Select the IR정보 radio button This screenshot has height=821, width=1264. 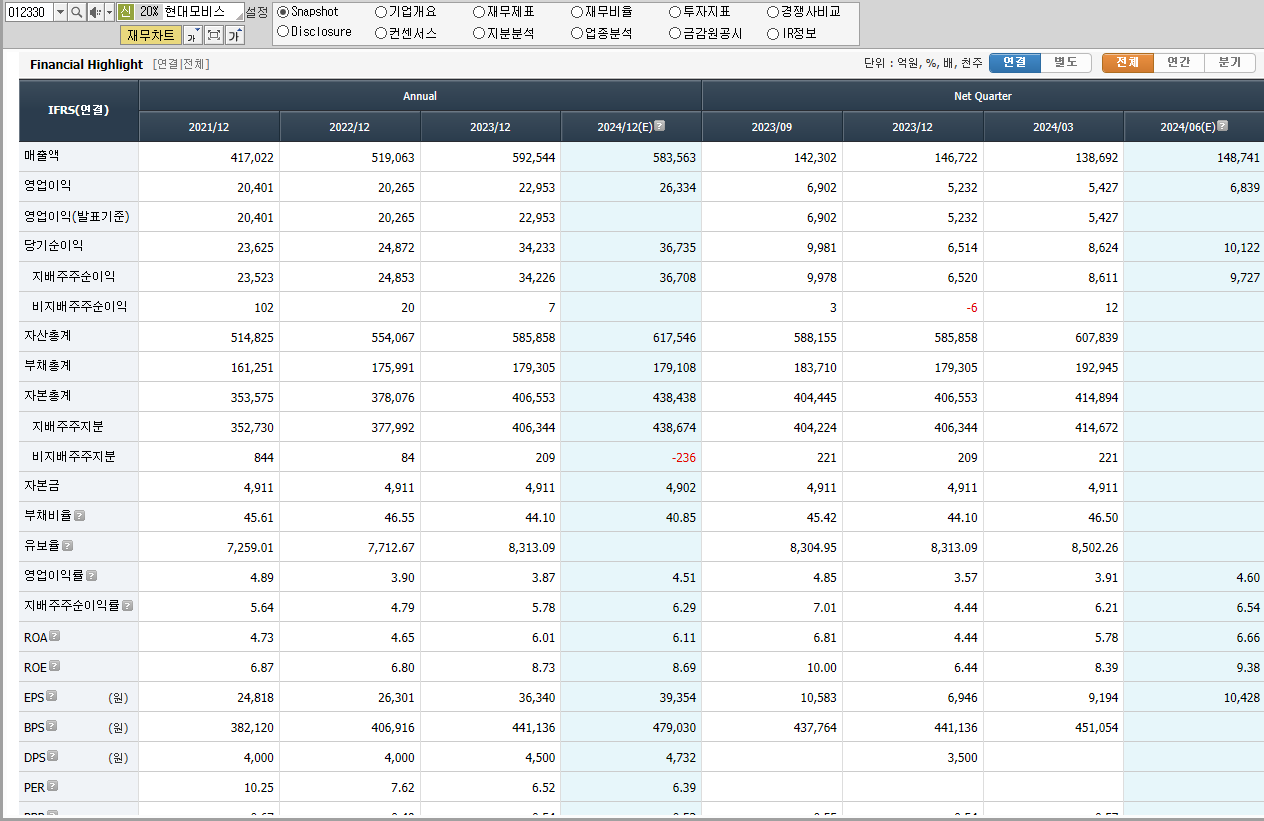[x=773, y=33]
